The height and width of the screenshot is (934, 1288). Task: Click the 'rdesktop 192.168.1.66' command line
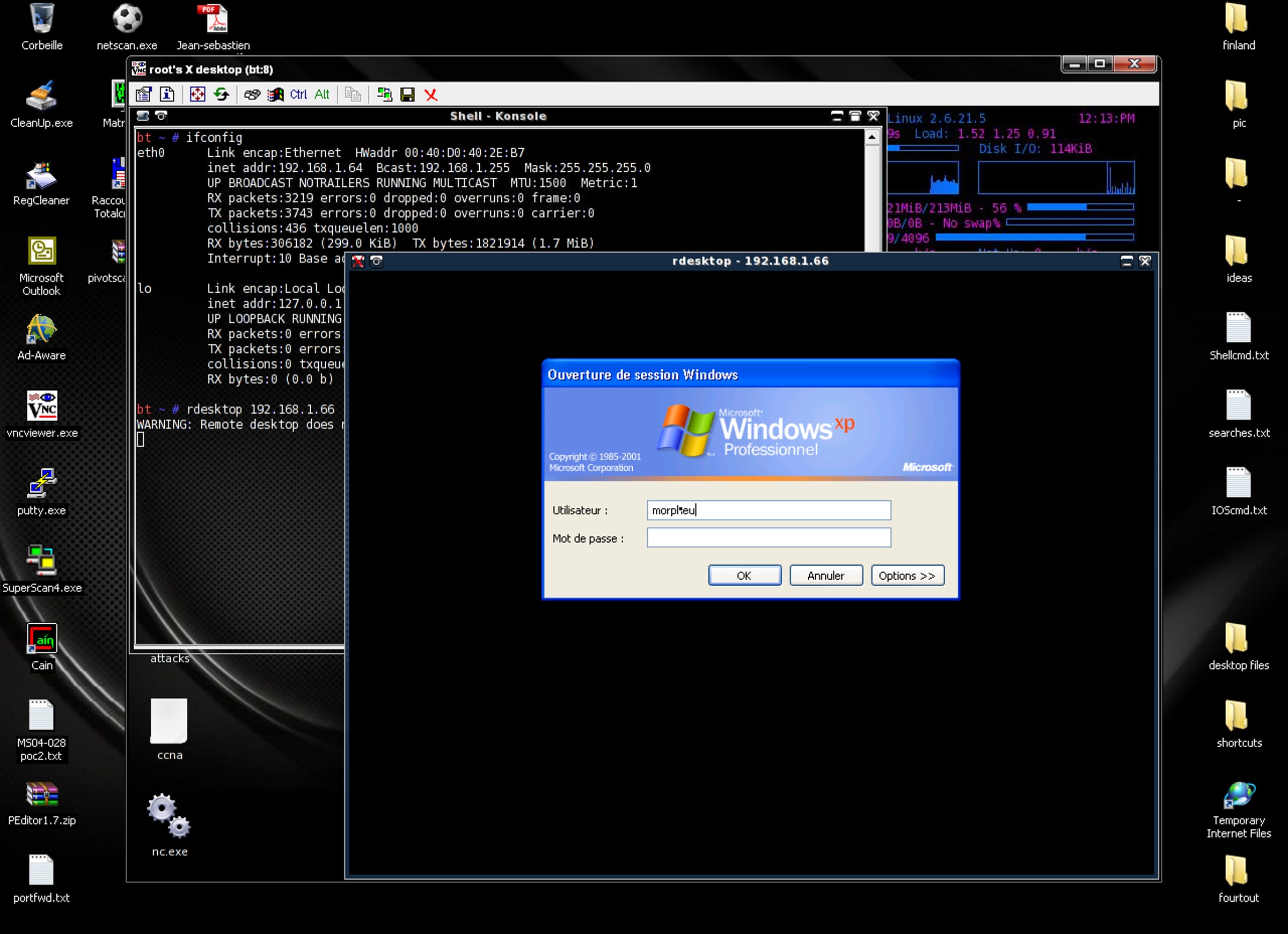click(x=261, y=409)
